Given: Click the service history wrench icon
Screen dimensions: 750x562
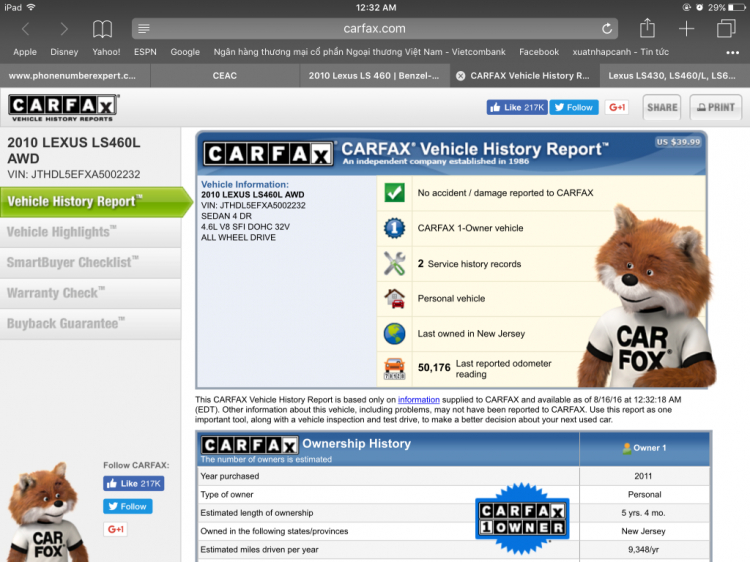Looking at the screenshot, I should [x=395, y=263].
